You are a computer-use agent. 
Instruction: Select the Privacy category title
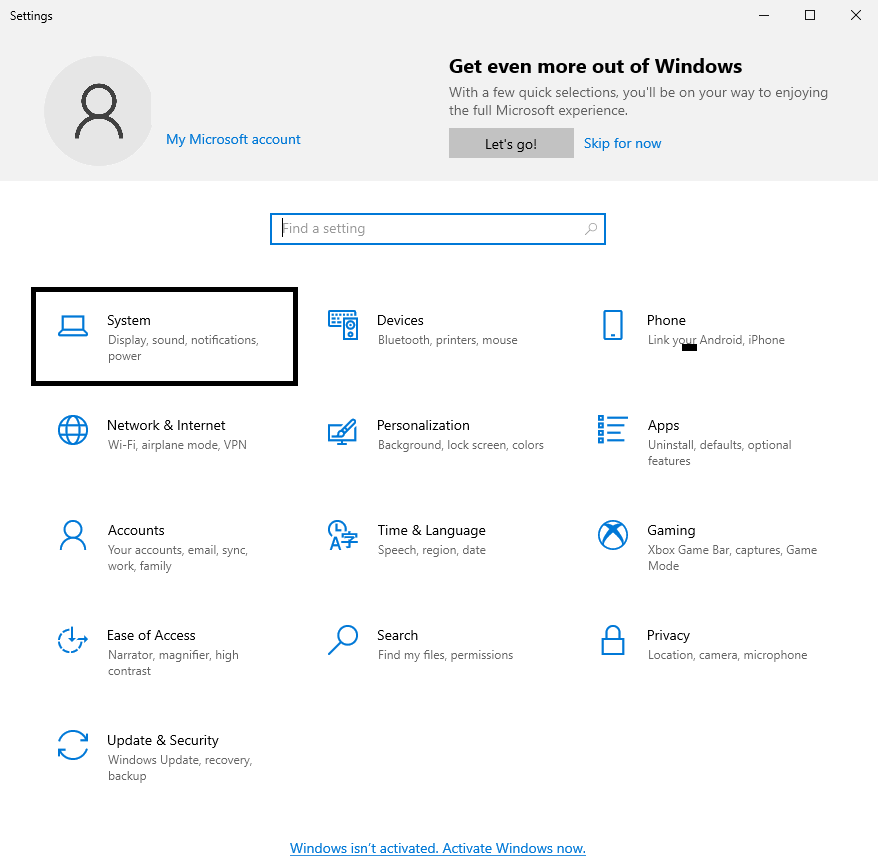tap(668, 635)
